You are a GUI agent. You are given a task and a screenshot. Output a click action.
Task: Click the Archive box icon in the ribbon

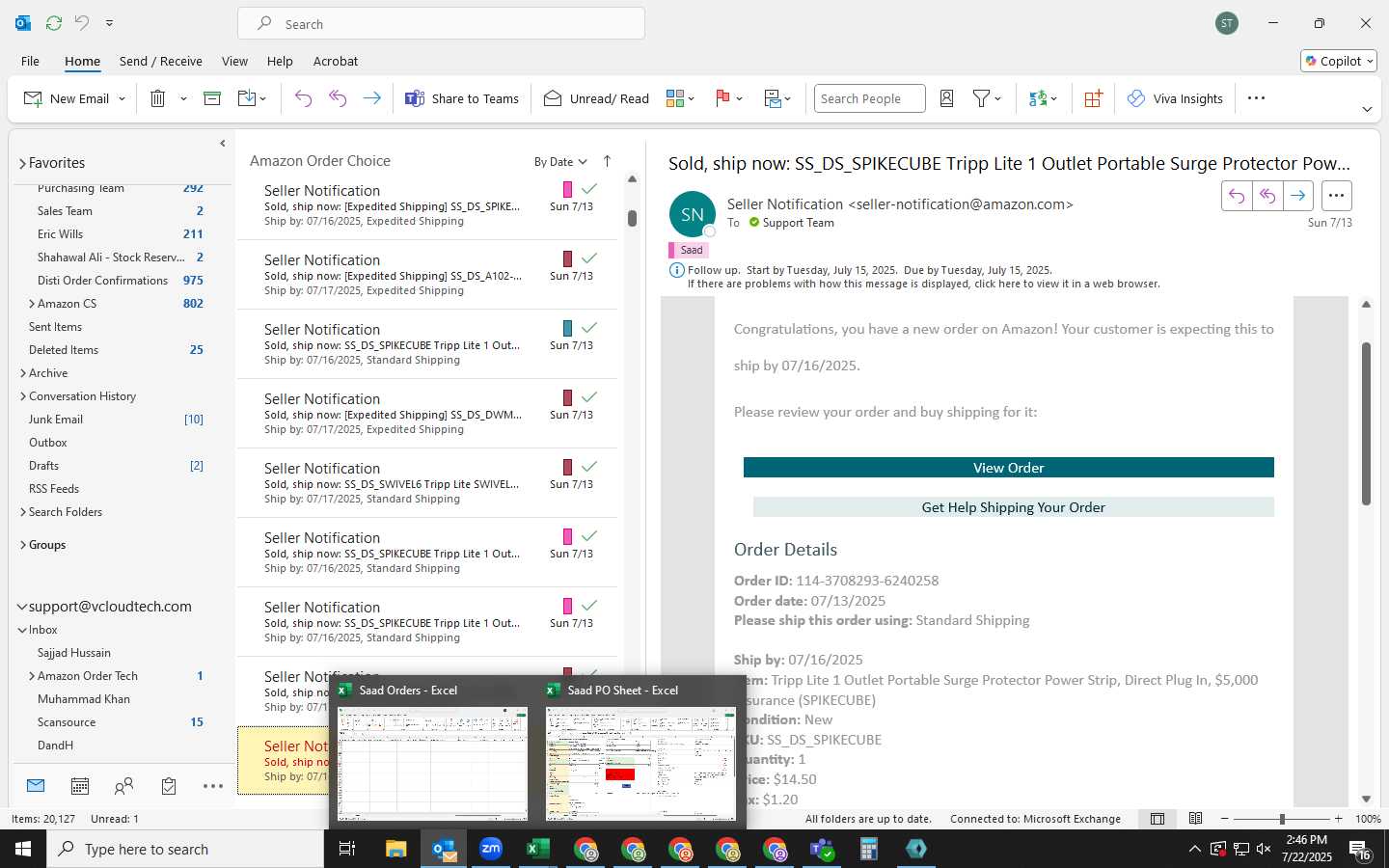point(212,98)
